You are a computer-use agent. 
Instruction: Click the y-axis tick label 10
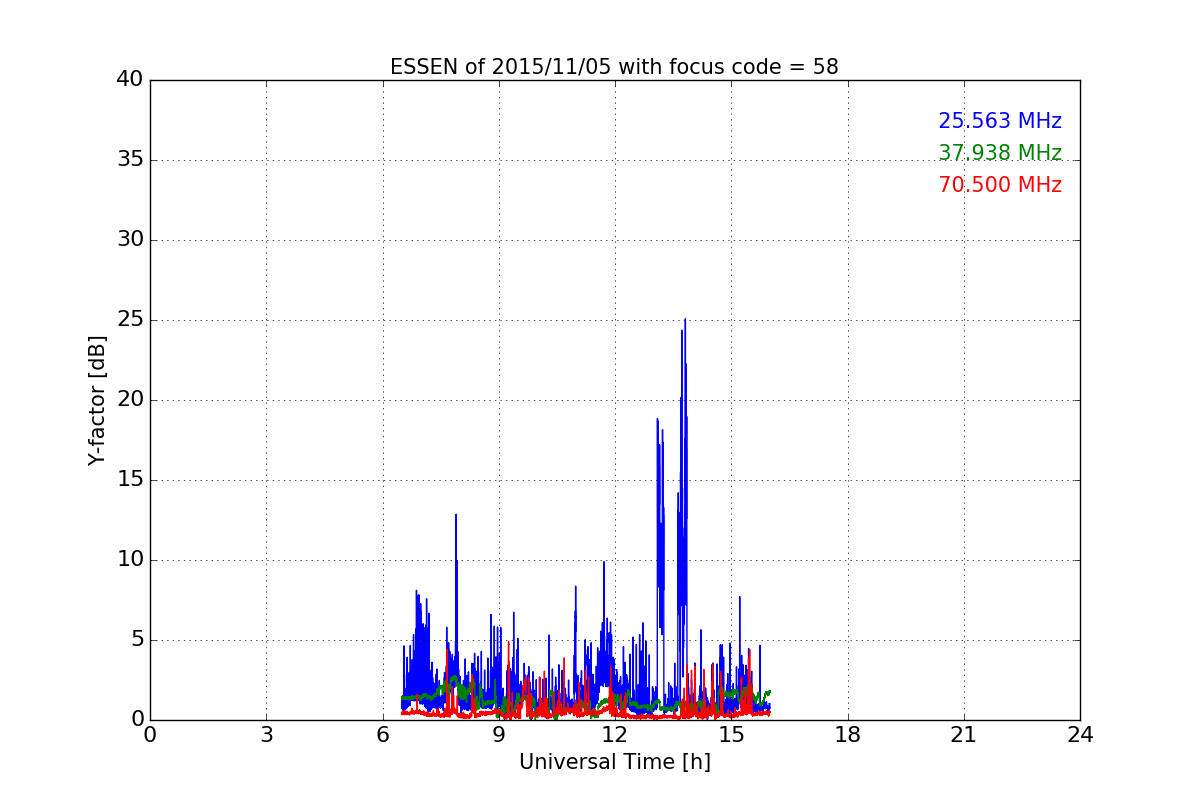[130, 560]
